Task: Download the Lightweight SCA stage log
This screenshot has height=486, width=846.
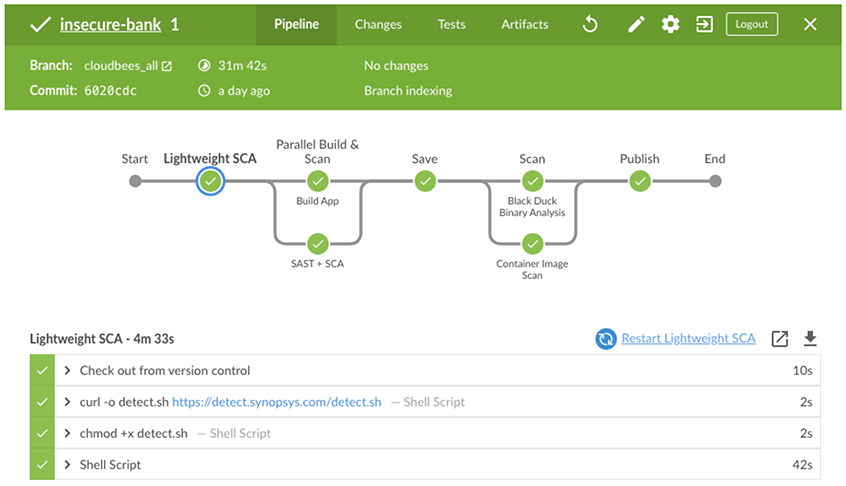Action: pos(810,339)
